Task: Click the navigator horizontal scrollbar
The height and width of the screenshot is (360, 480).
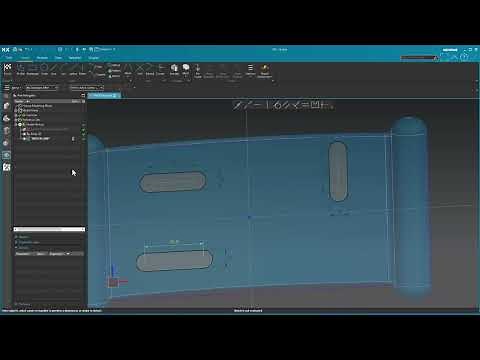Action: point(49,229)
